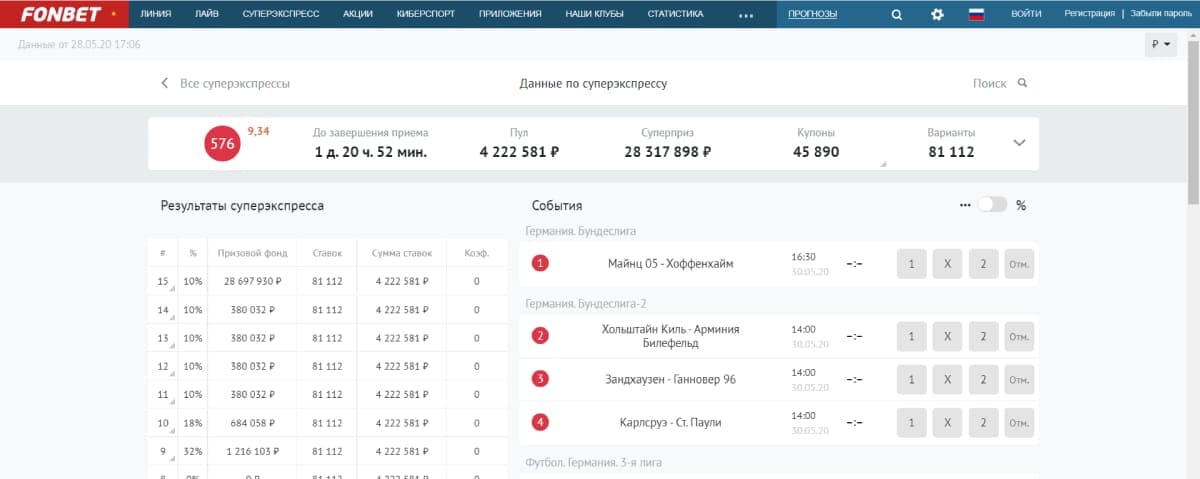Pick outcome 2 for Хольштайн Киль match

coord(983,336)
